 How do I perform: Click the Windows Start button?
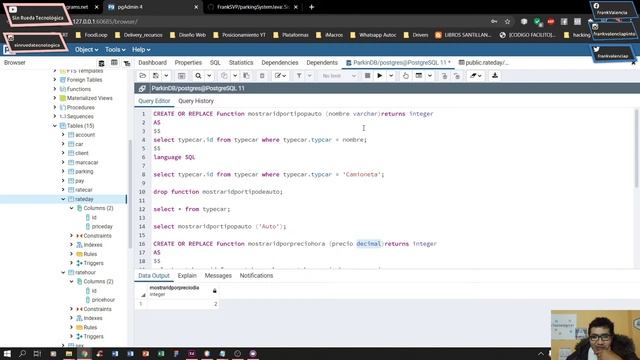[7, 353]
